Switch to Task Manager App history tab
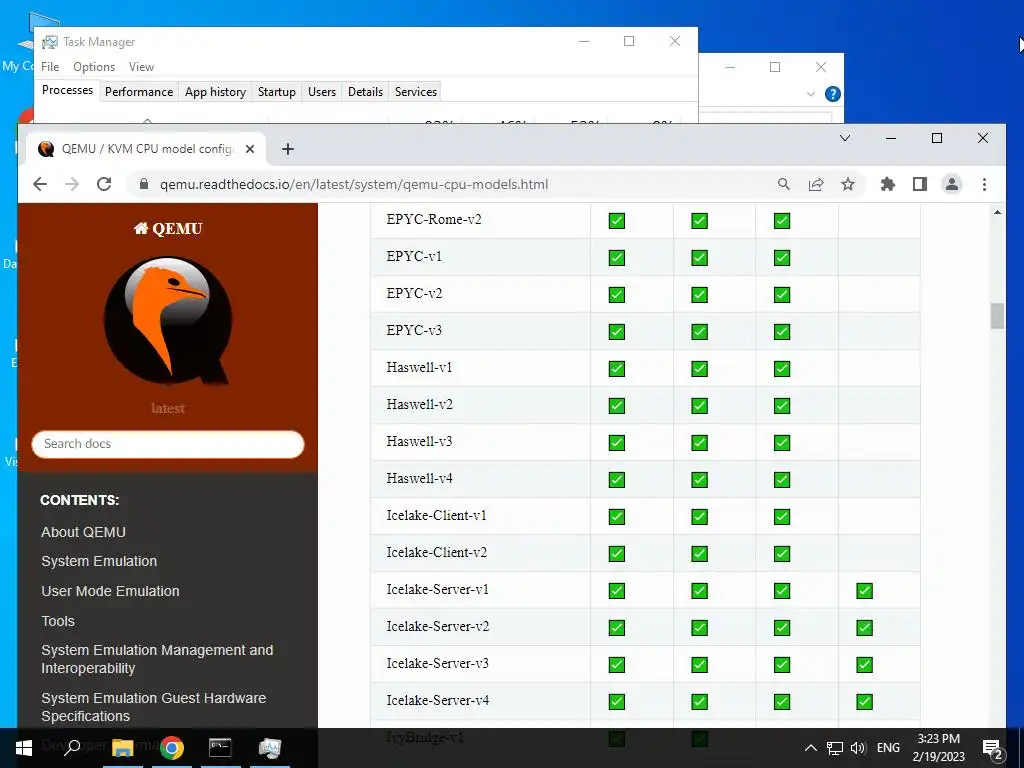The height and width of the screenshot is (768, 1024). pyautogui.click(x=216, y=92)
